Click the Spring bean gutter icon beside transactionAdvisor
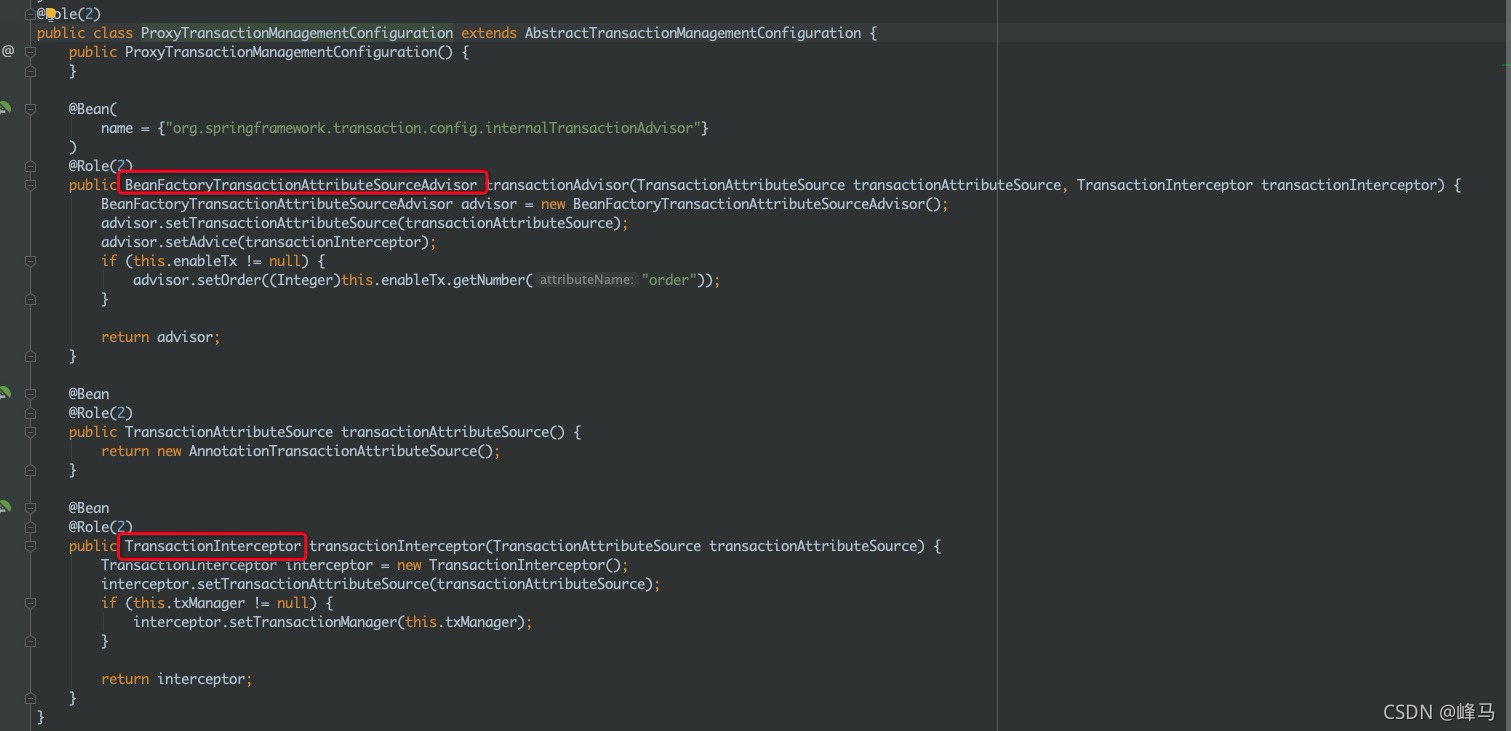 (5, 107)
